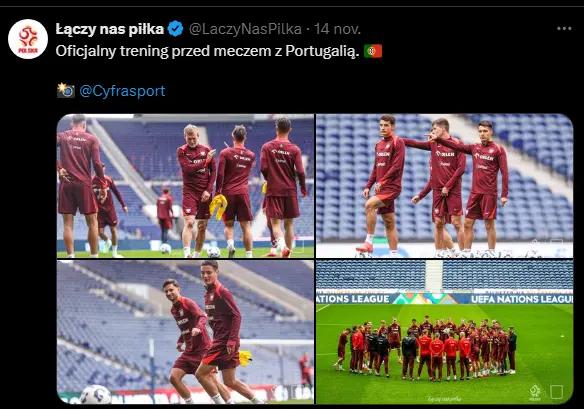The height and width of the screenshot is (409, 584).
Task: Open the @Cyfrasport mention link
Action: [122, 91]
